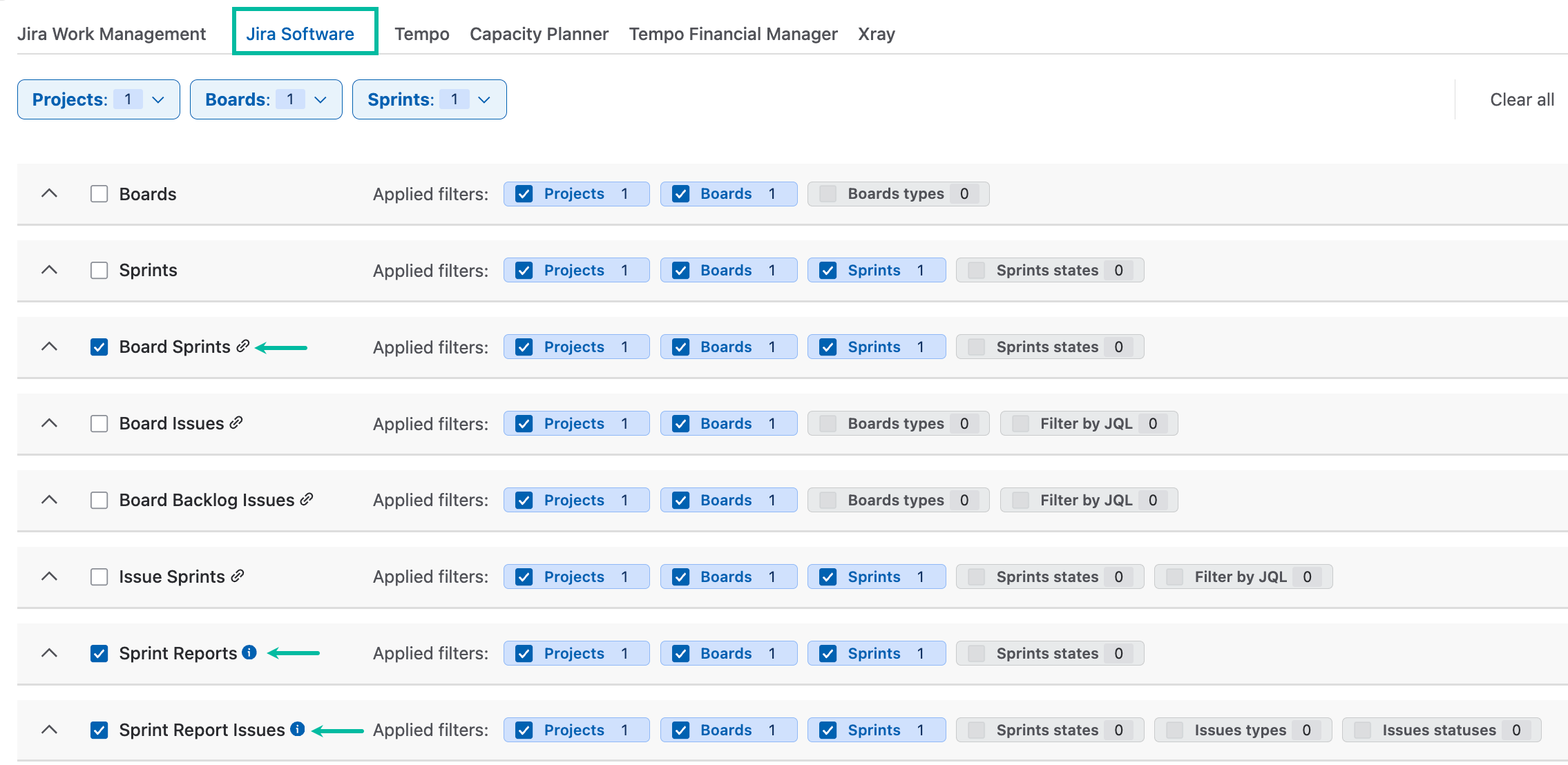Open the info icon next to Sprint Report Issues
This screenshot has height=765, width=1568.
pos(298,729)
